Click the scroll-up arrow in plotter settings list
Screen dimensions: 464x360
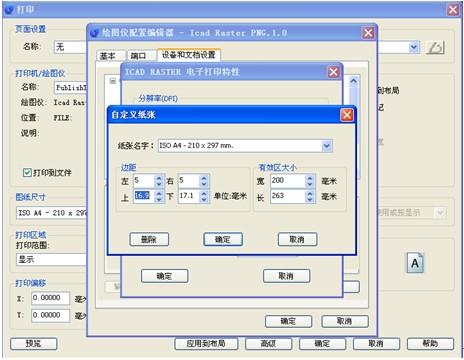[354, 81]
